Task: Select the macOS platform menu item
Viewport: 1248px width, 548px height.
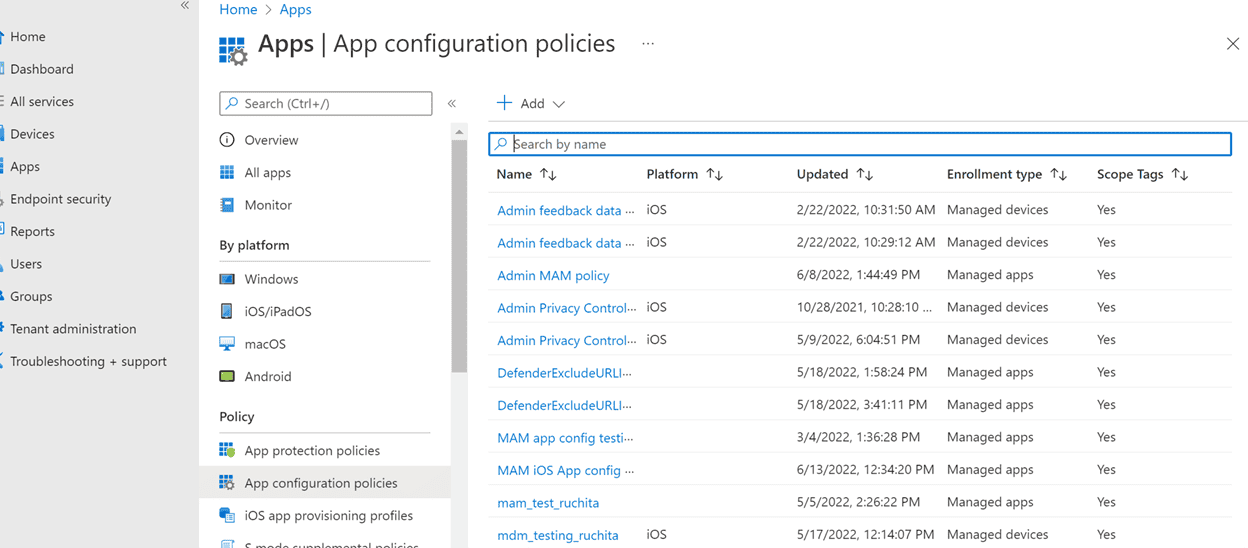Action: tap(265, 344)
